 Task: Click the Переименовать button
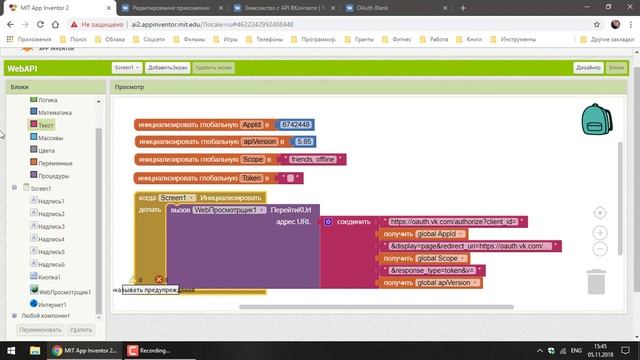(x=40, y=329)
